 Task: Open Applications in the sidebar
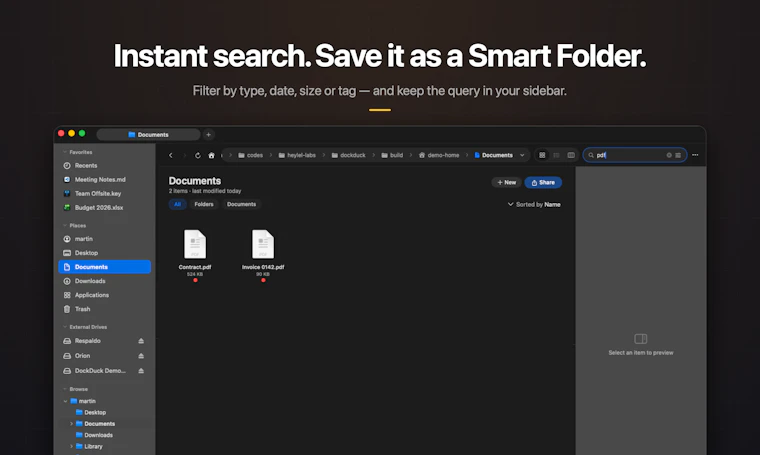pos(105,295)
